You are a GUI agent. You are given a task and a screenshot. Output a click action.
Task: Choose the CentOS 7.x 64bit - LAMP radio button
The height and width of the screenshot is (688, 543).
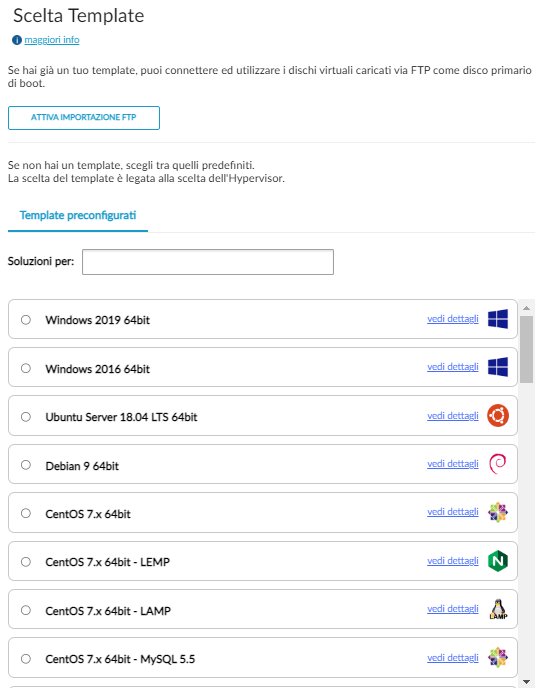coord(26,610)
